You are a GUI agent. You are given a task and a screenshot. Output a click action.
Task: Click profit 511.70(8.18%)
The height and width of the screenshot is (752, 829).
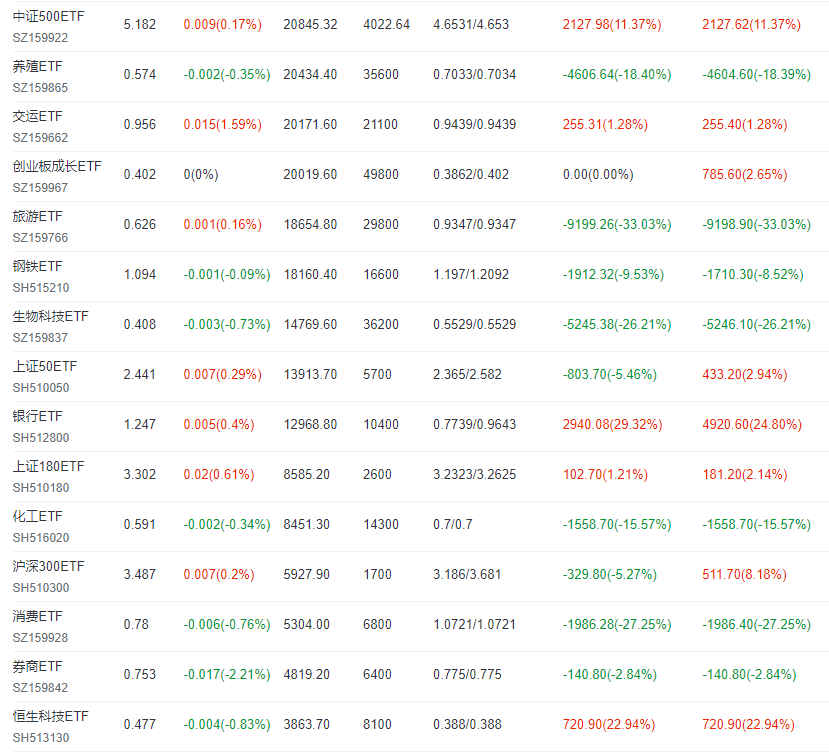point(744,574)
